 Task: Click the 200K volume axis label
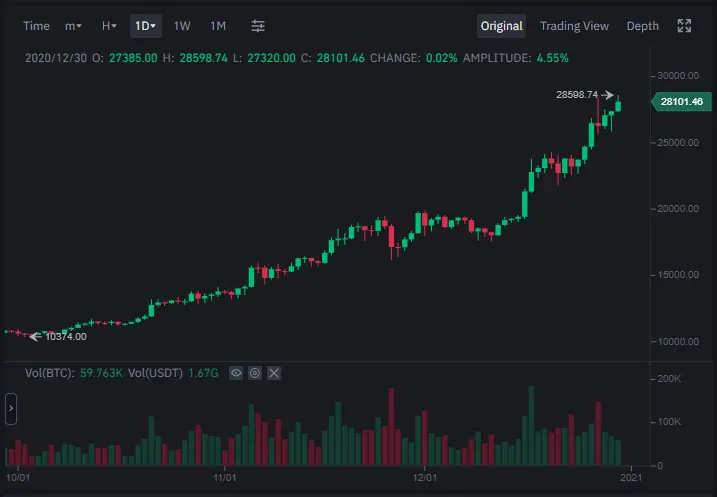click(669, 379)
